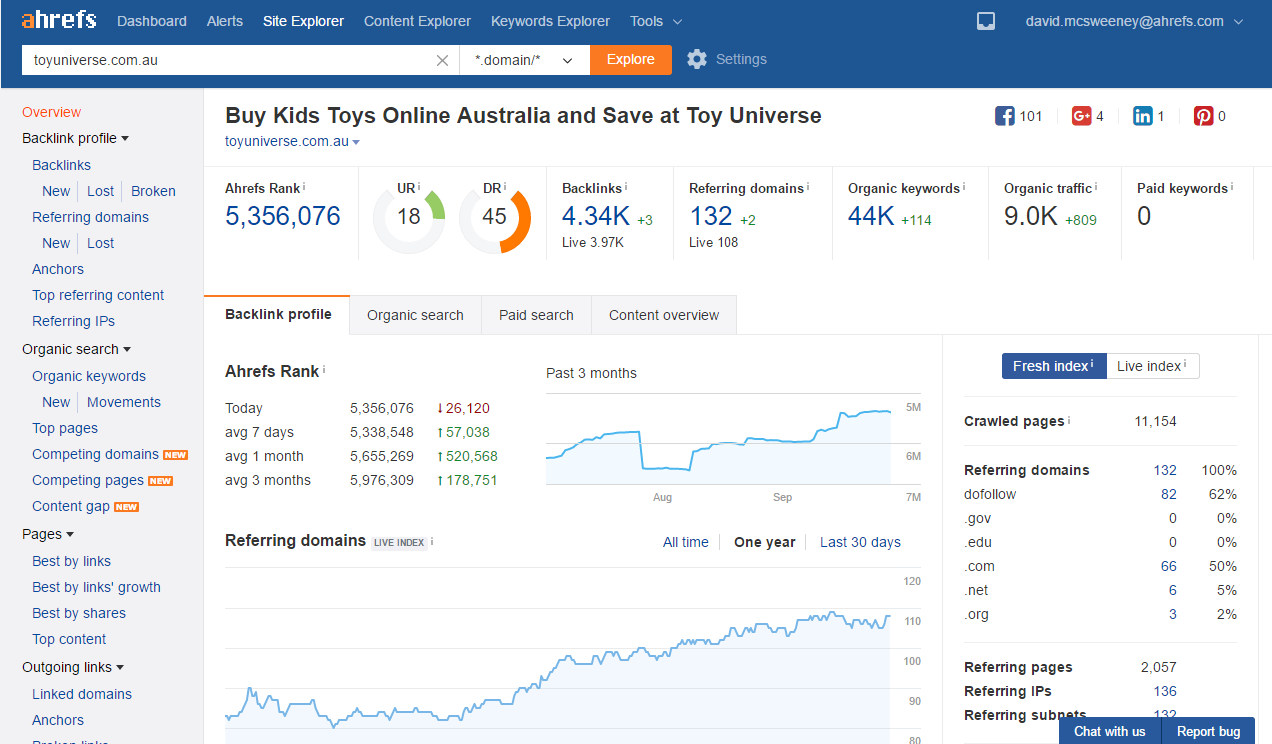Screen dimensions: 1272x744
Task: Select Fresh index toggle
Action: tap(1053, 366)
